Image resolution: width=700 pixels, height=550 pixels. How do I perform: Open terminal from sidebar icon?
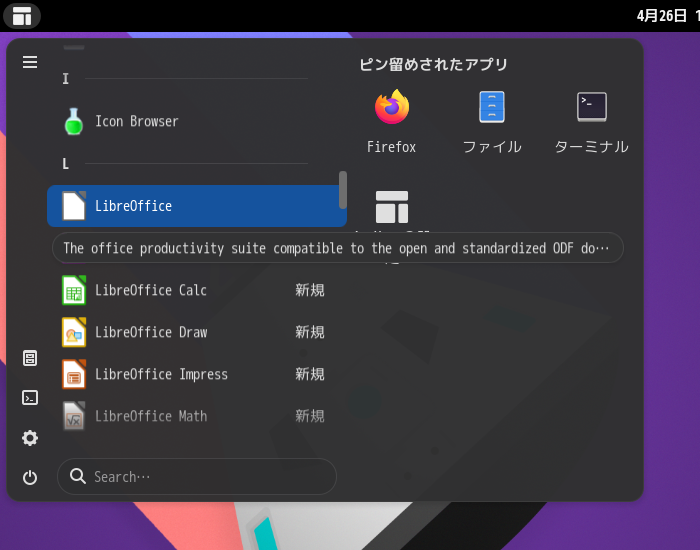pos(30,398)
